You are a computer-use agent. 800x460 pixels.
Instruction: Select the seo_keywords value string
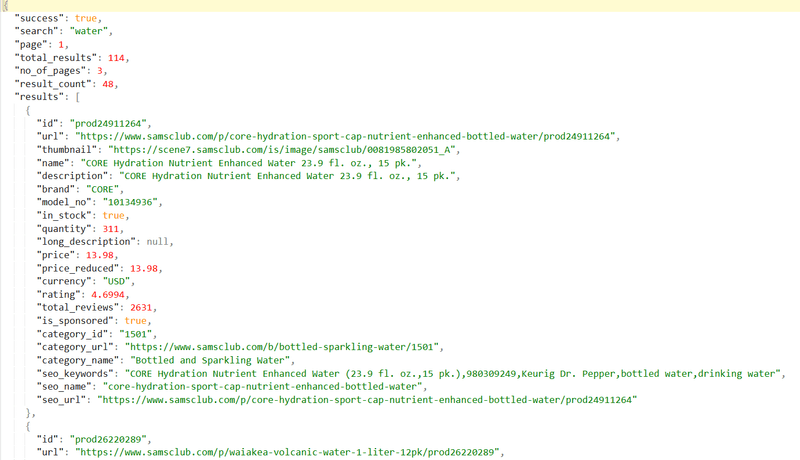click(452, 373)
